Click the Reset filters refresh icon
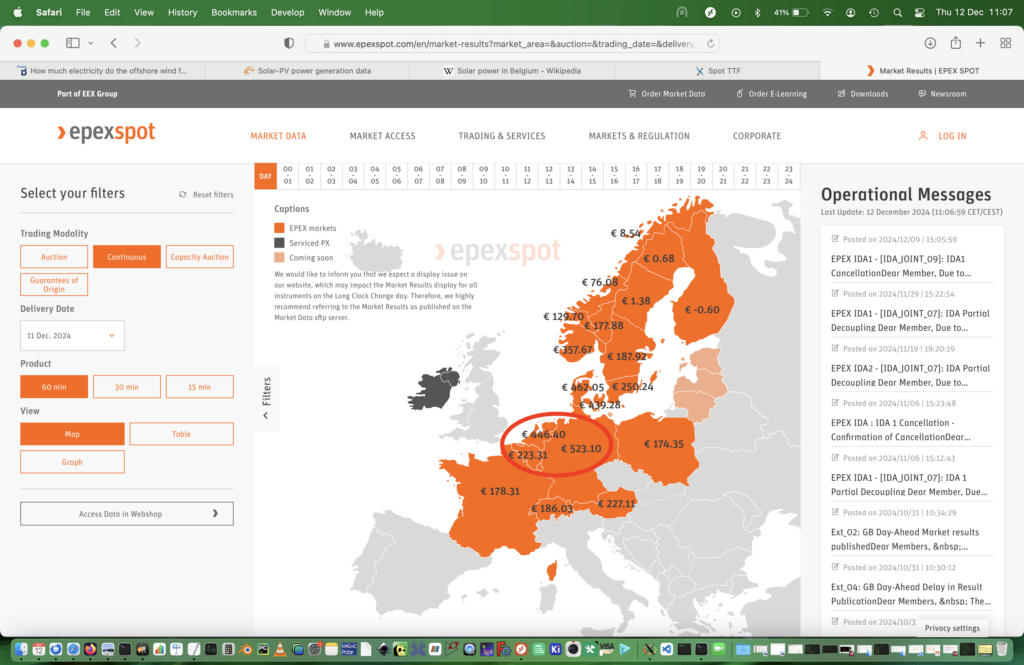This screenshot has width=1024, height=665. [x=183, y=195]
